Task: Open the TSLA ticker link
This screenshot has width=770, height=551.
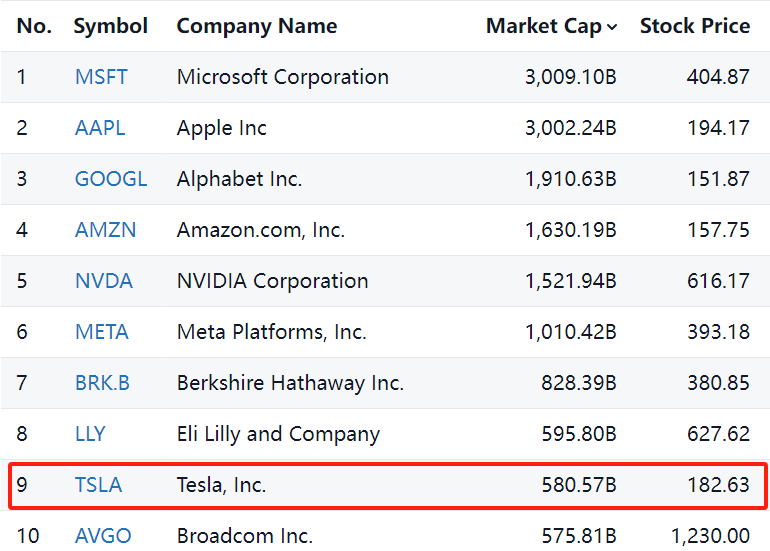Action: (98, 485)
